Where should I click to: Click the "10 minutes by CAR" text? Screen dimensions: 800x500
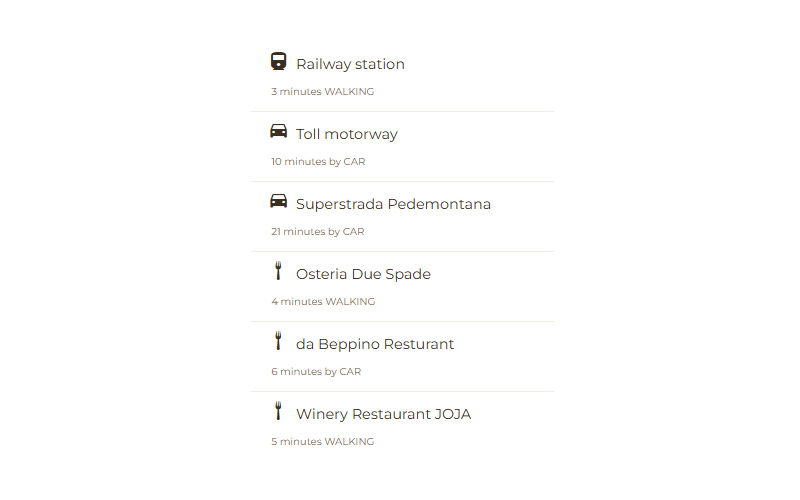click(318, 162)
